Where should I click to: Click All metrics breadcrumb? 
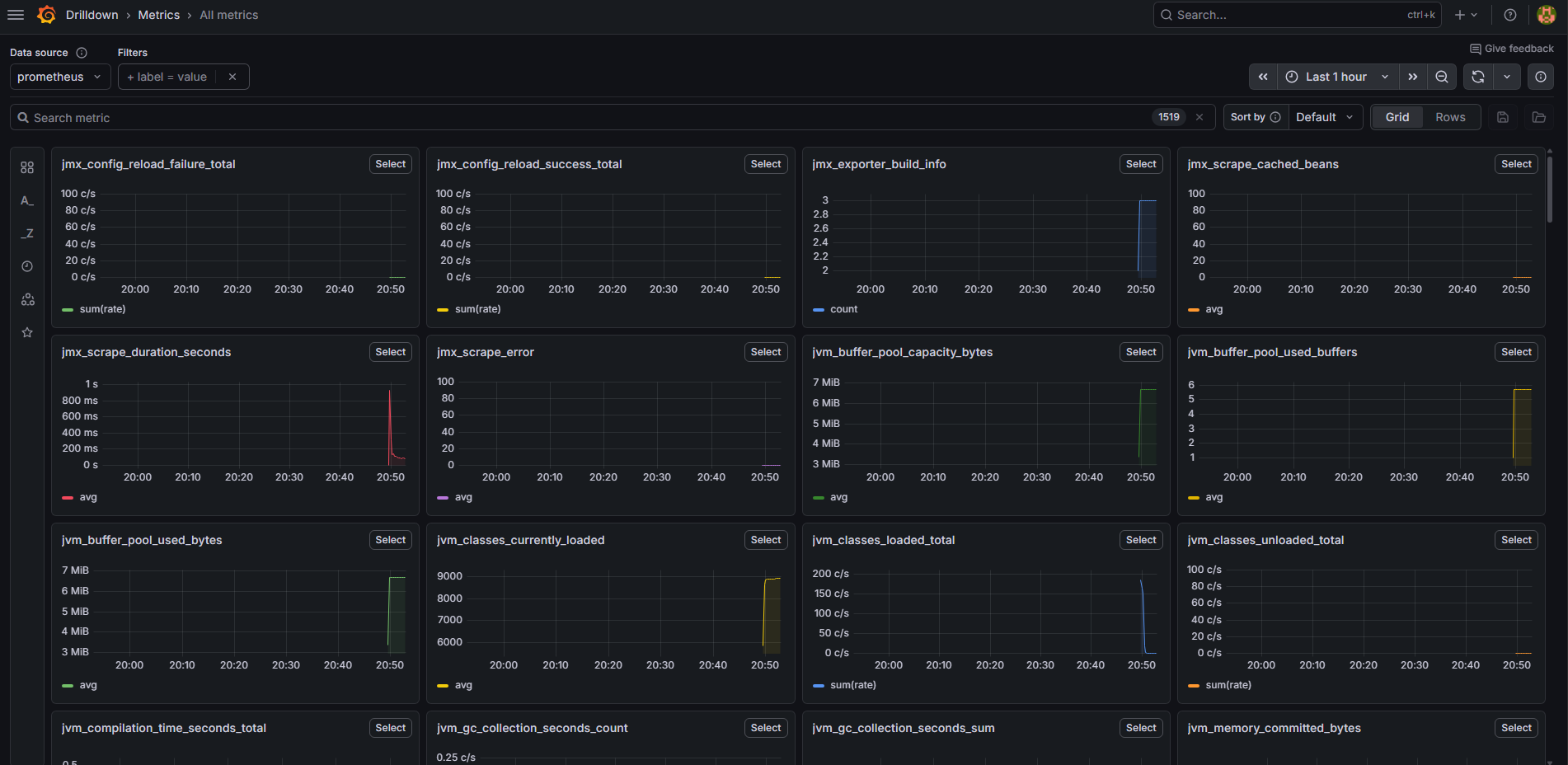(x=228, y=15)
